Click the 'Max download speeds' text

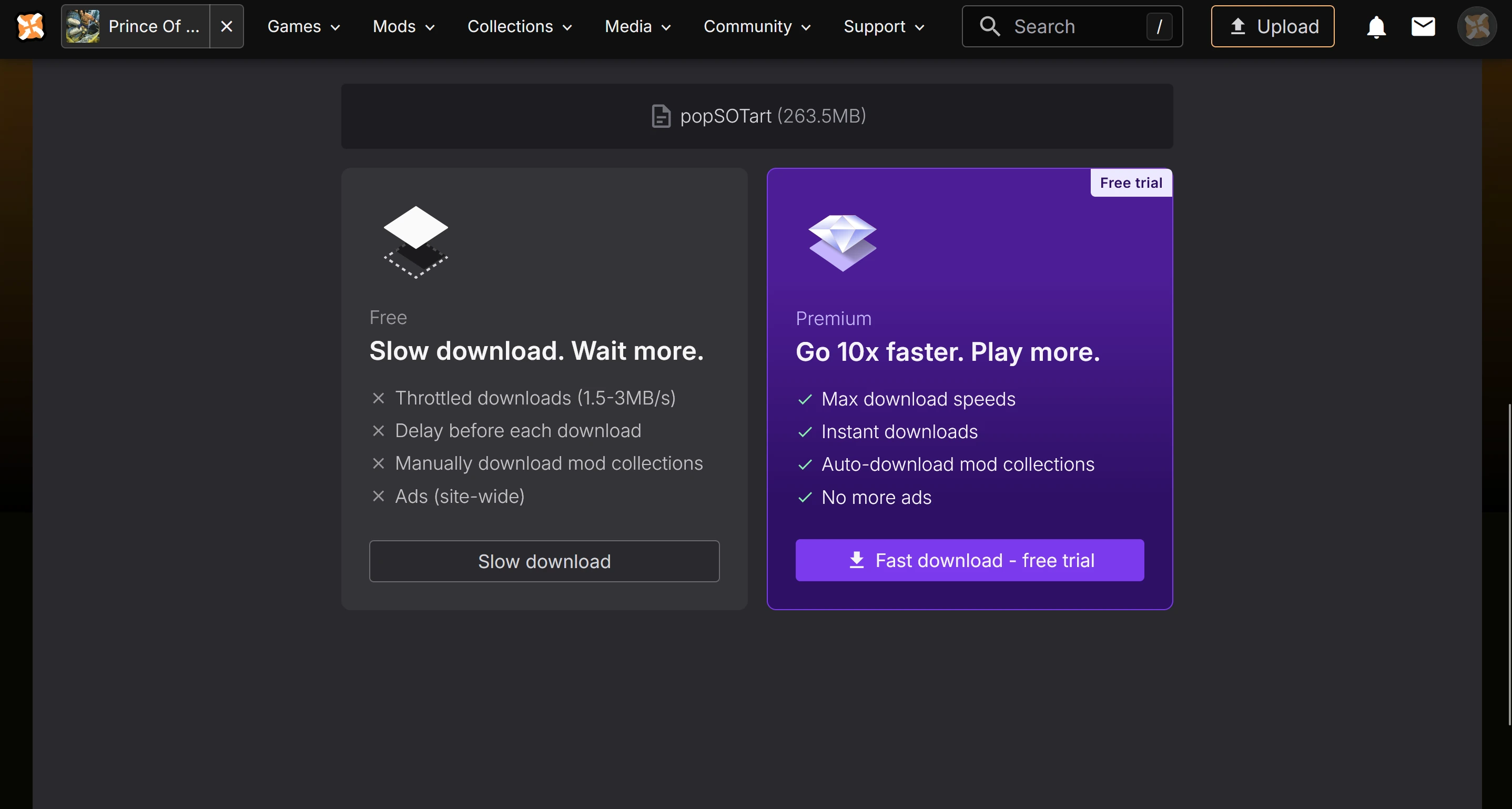918,399
